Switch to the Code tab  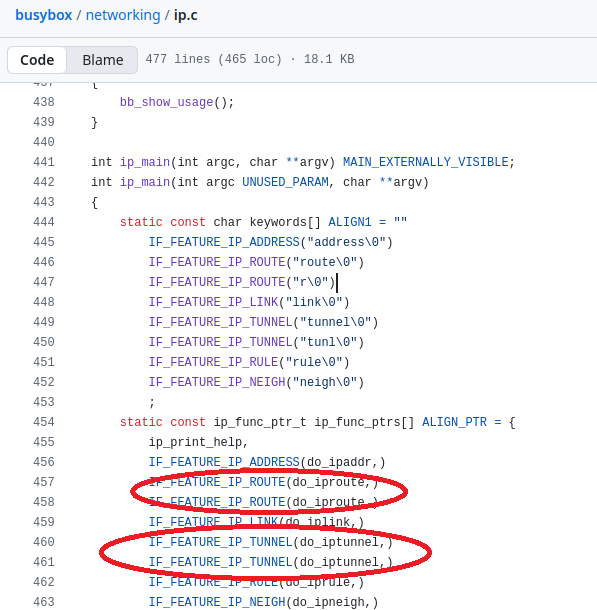pos(37,60)
